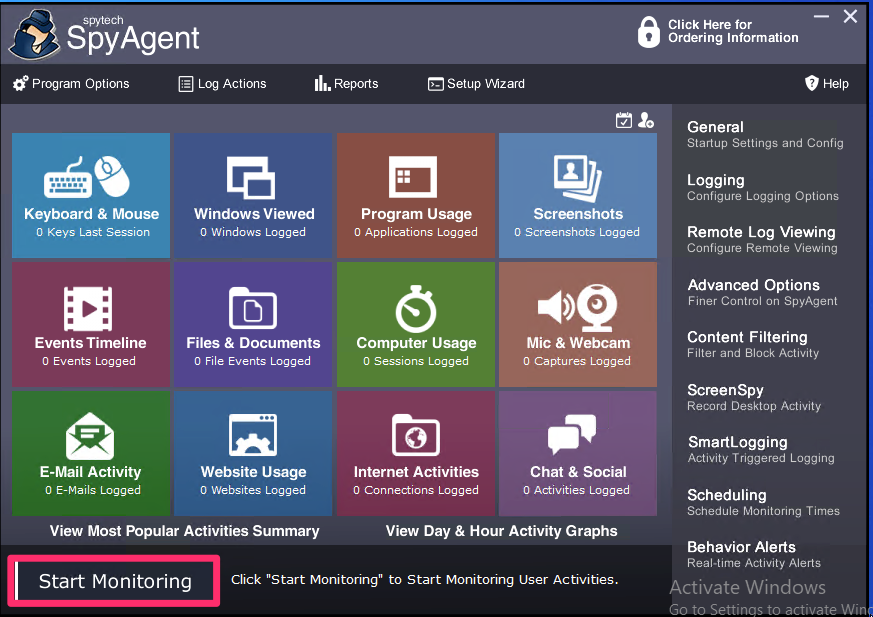The height and width of the screenshot is (617, 873).
Task: Click the padlock ordering icon
Action: [649, 31]
